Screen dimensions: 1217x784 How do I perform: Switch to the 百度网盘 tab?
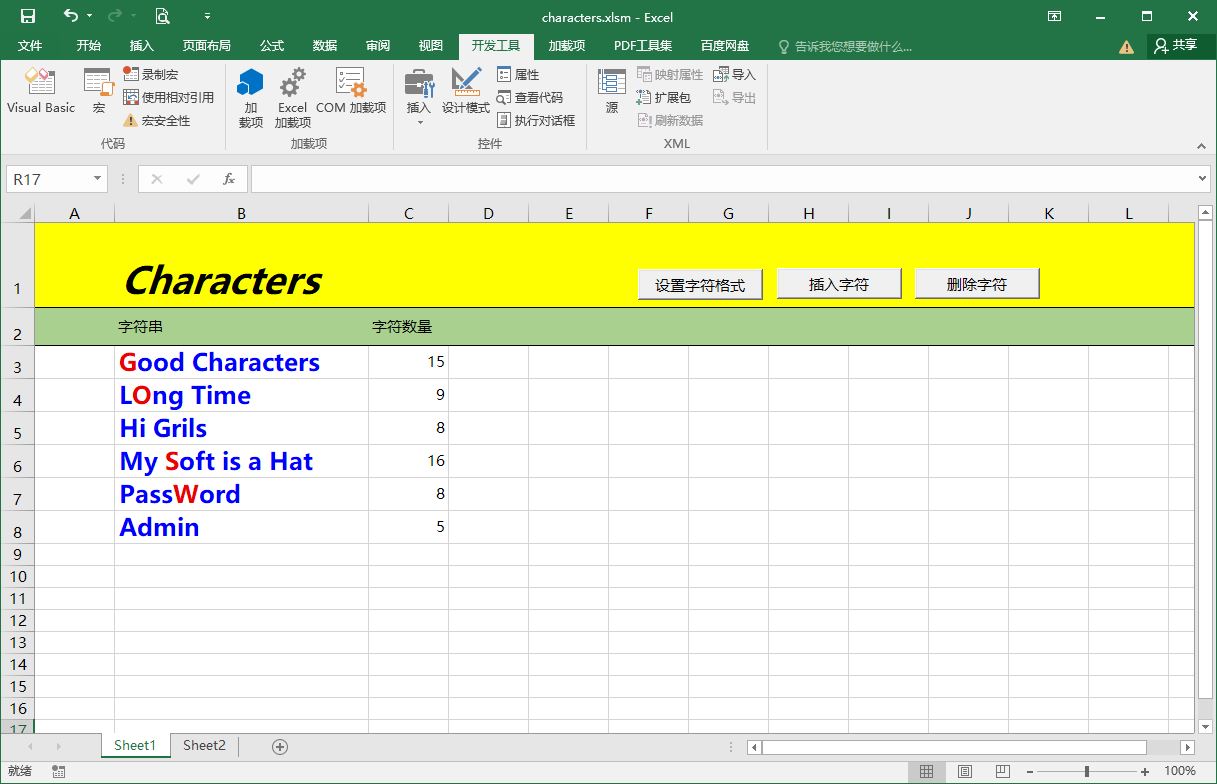click(725, 46)
